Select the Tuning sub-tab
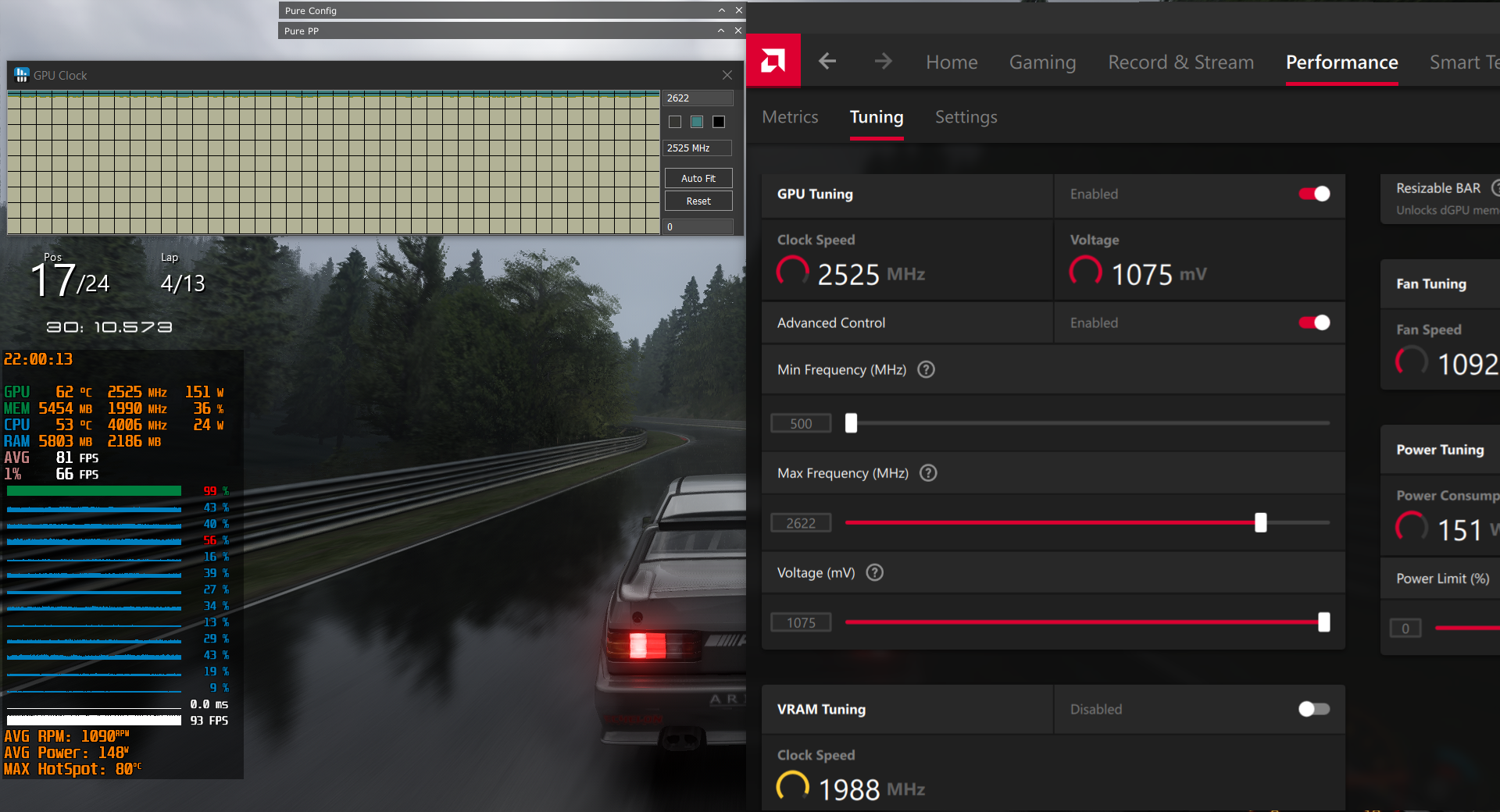 click(x=877, y=117)
